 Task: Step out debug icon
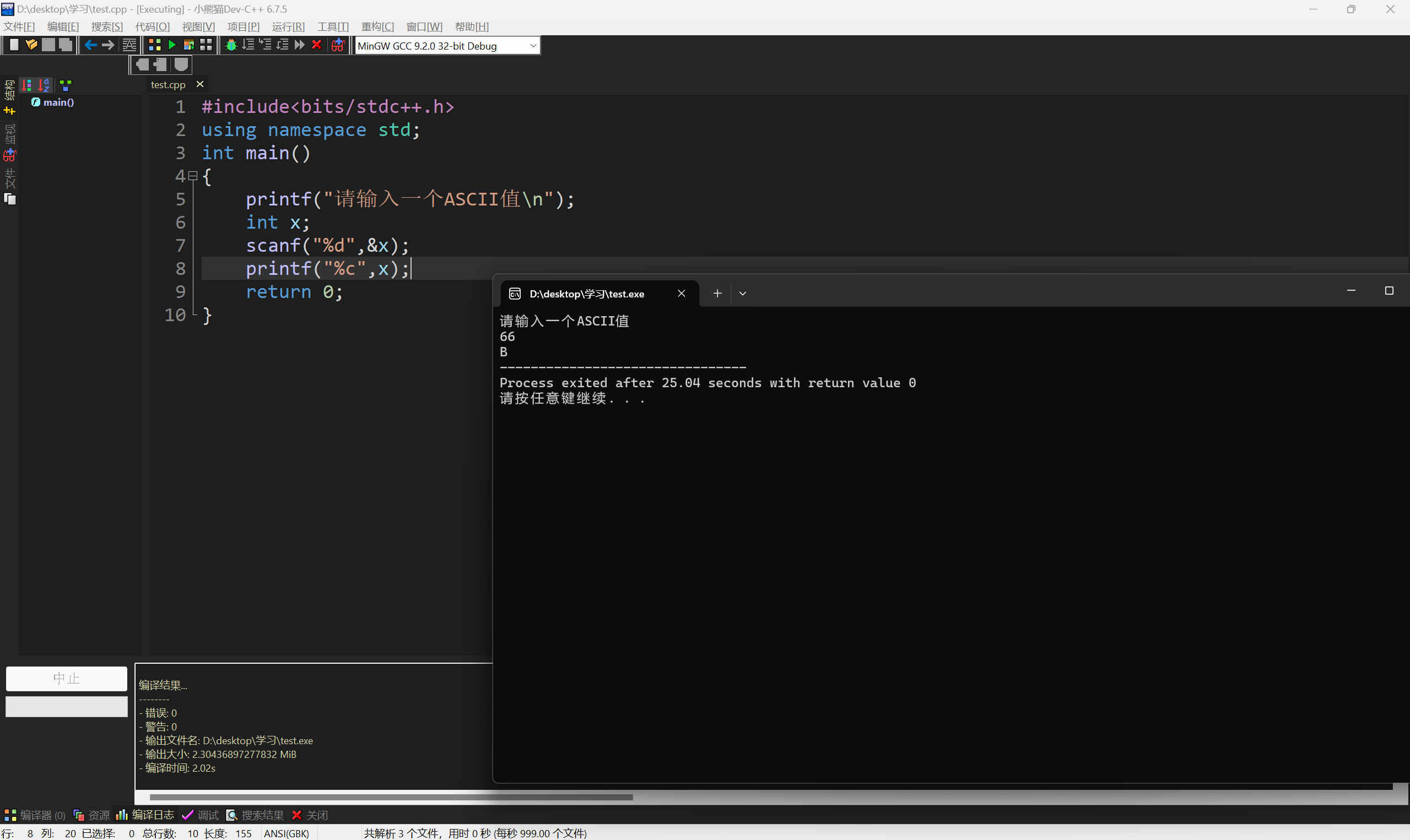pos(283,45)
